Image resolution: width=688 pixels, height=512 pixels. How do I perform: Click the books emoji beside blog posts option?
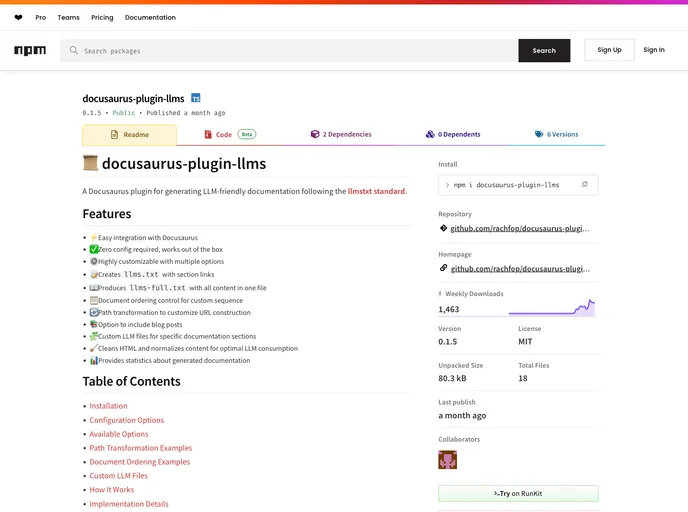(x=93, y=324)
